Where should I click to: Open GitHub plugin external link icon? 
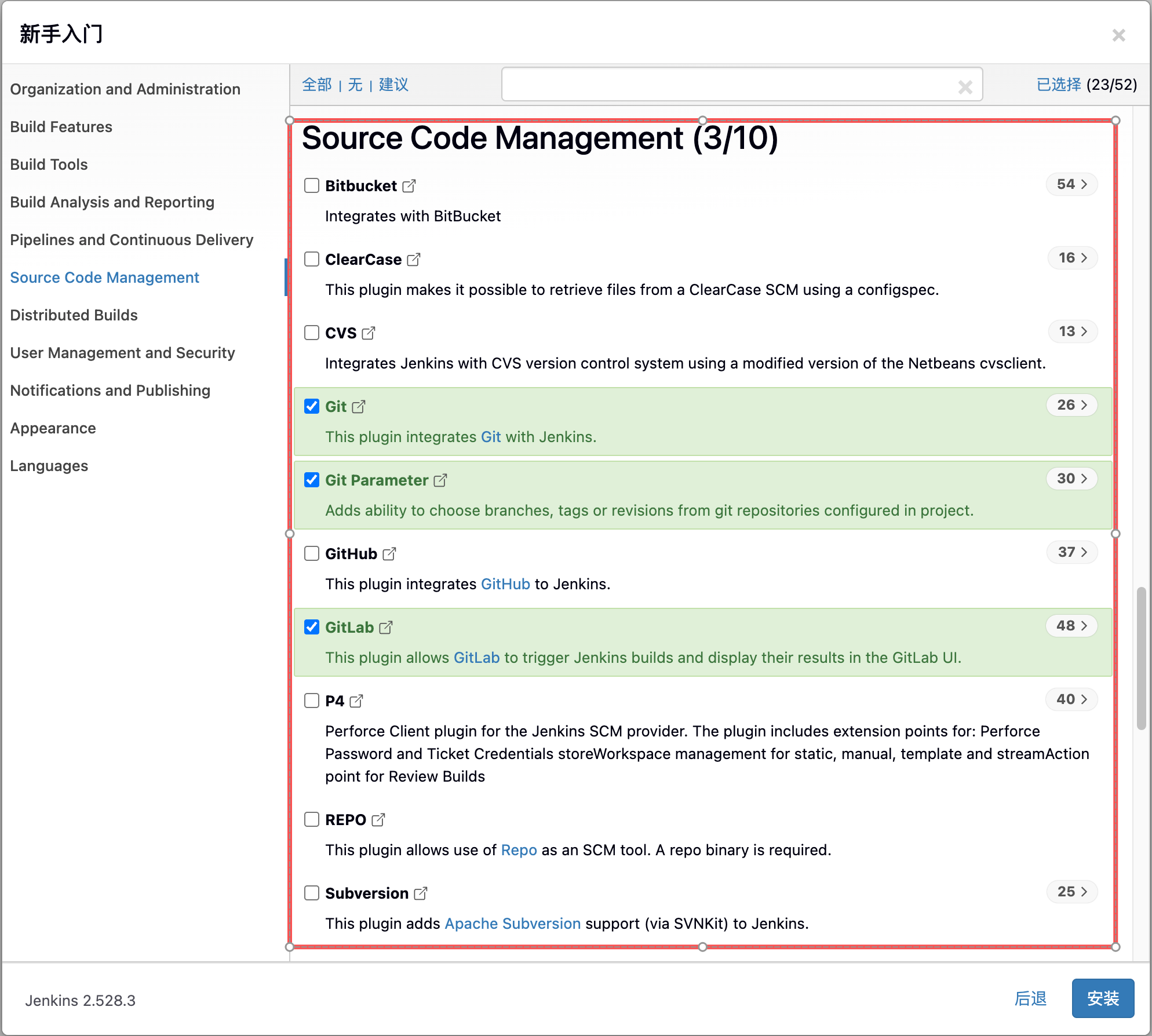pyautogui.click(x=389, y=554)
